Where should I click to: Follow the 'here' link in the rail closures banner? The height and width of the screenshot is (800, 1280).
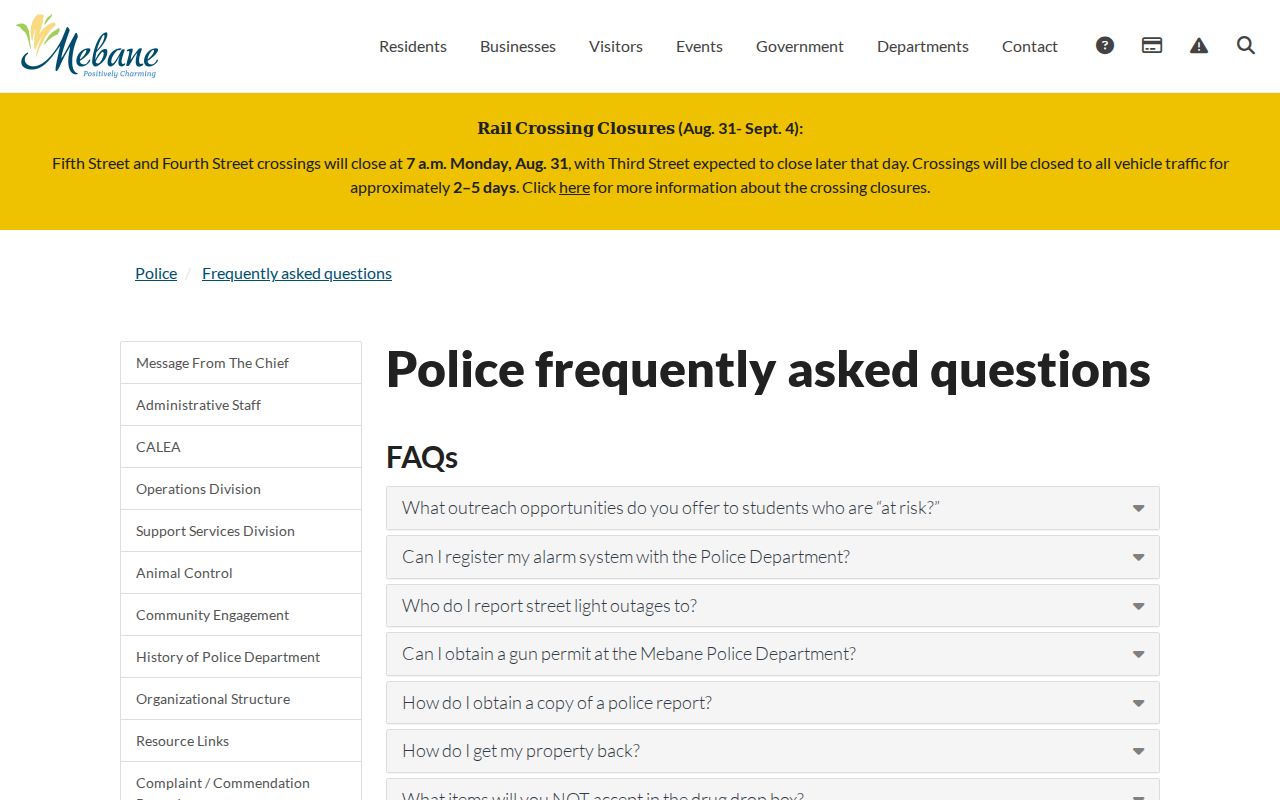tap(574, 187)
